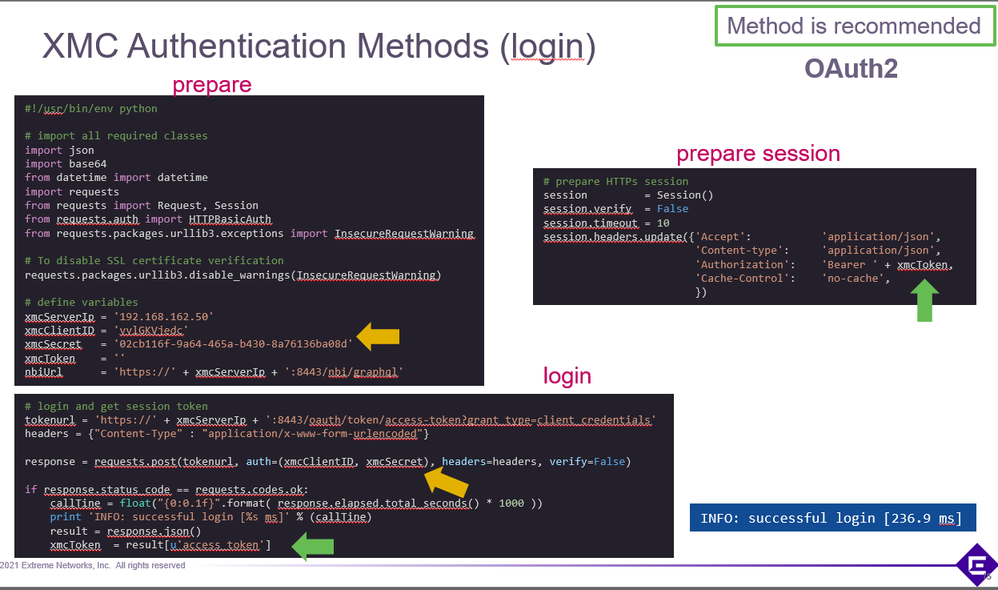
Task: Select the 'prepare session' heading
Action: point(758,154)
